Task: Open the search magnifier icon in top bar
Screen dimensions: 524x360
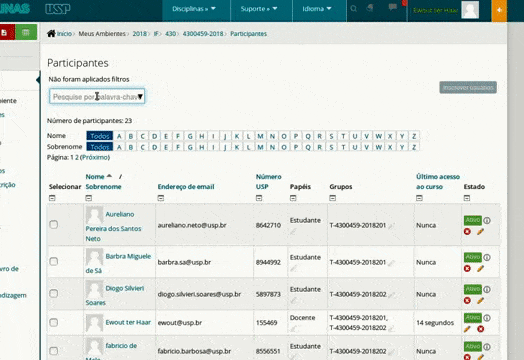Action: tap(354, 9)
